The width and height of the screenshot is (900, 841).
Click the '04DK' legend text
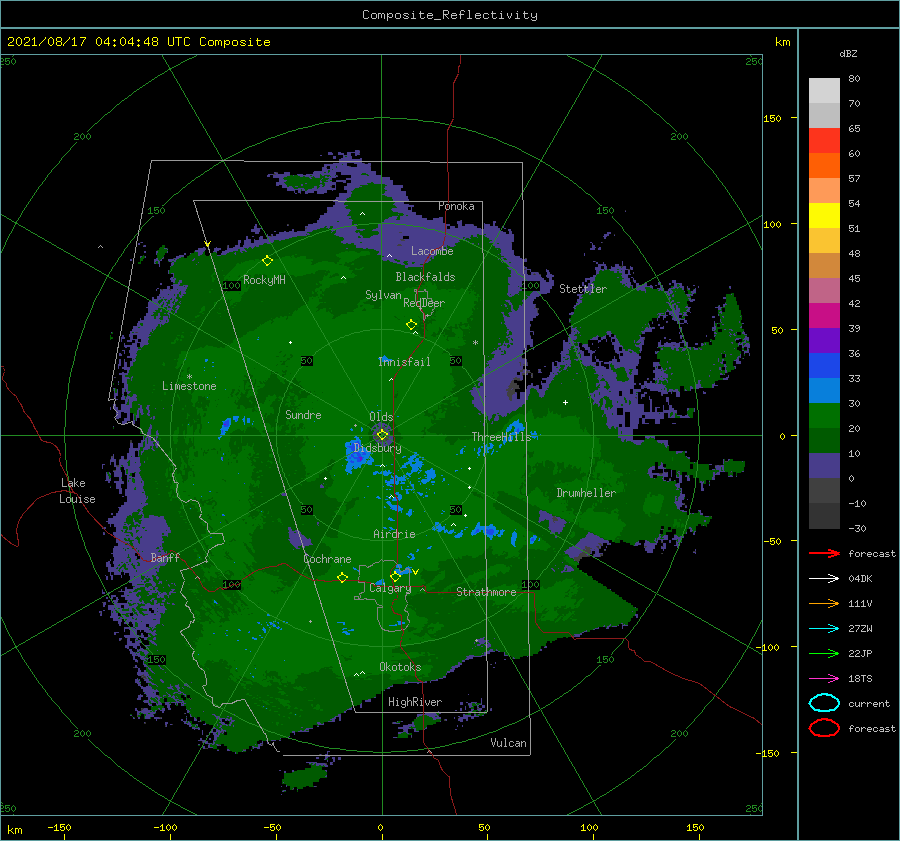coord(860,578)
